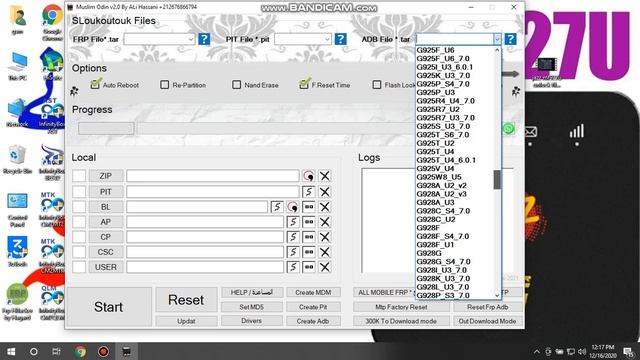Click the Reset button
This screenshot has width=640, height=360.
pyautogui.click(x=186, y=300)
